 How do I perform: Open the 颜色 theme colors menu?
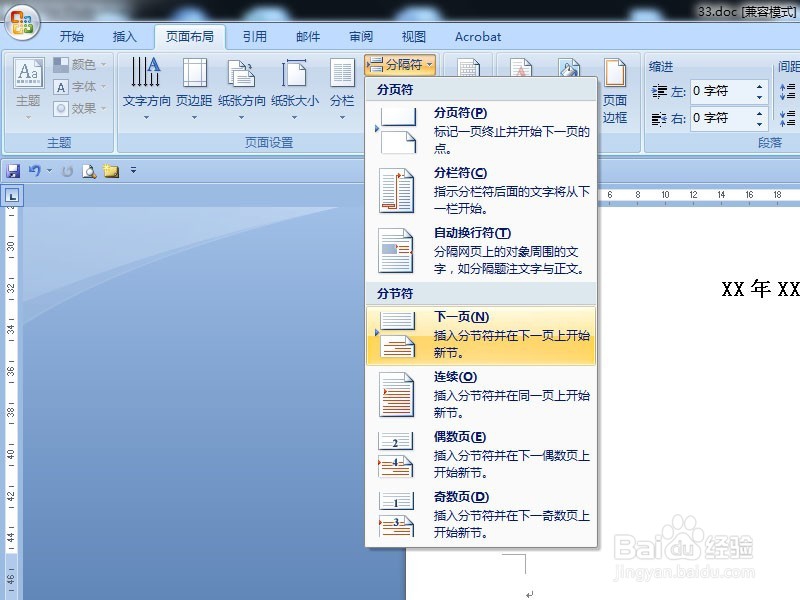78,64
